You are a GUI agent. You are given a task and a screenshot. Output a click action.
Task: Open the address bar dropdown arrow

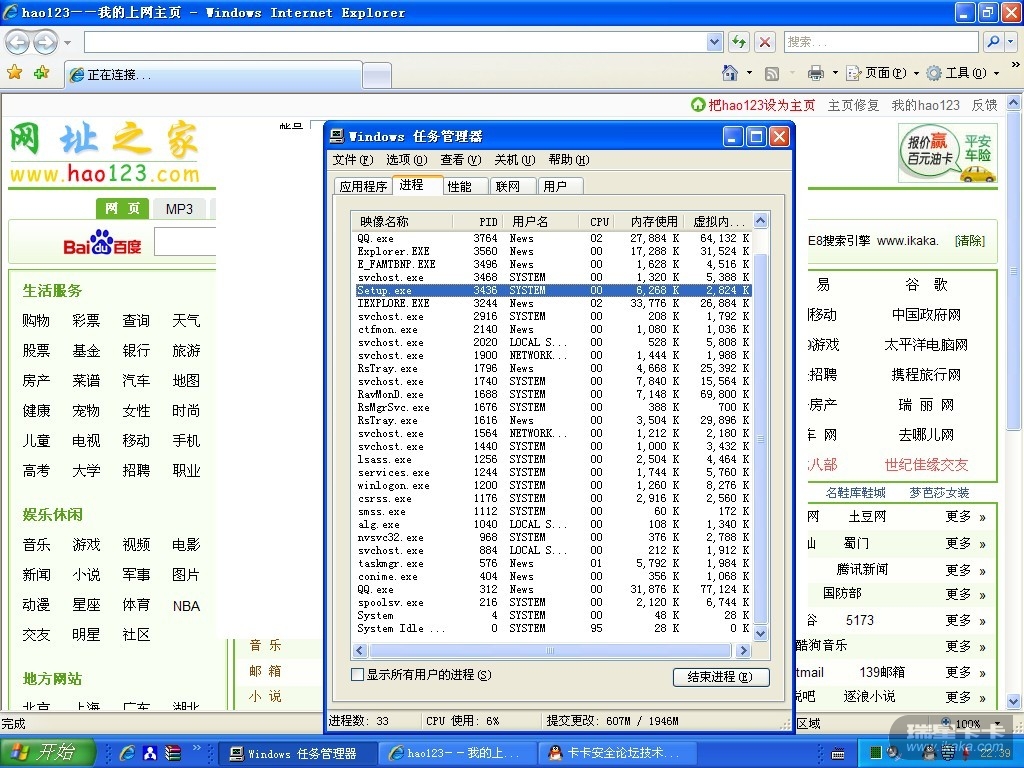click(x=714, y=42)
